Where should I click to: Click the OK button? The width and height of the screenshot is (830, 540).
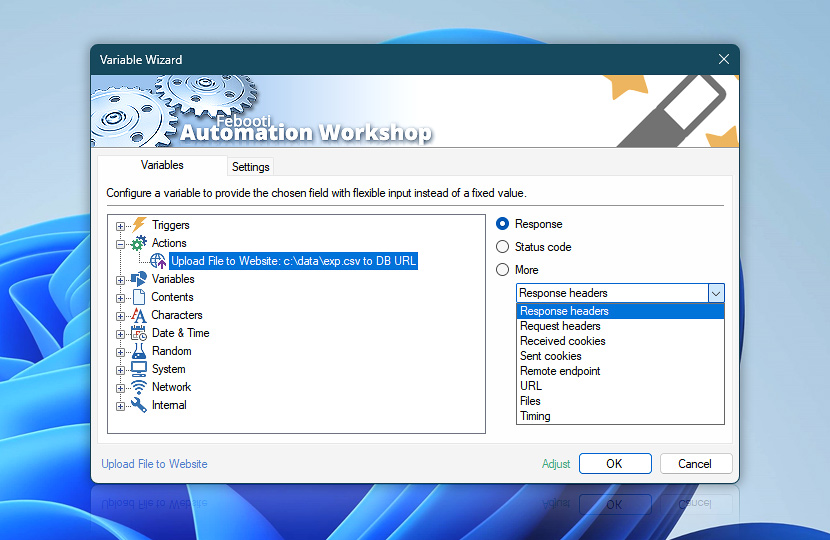click(615, 464)
